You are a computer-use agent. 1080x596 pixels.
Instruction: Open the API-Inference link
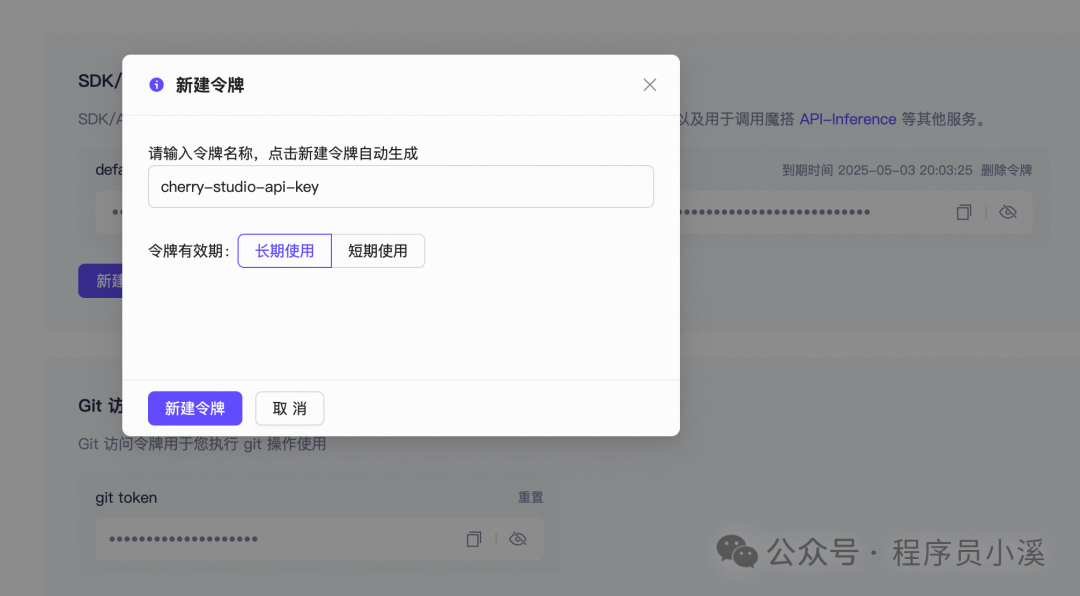point(847,119)
